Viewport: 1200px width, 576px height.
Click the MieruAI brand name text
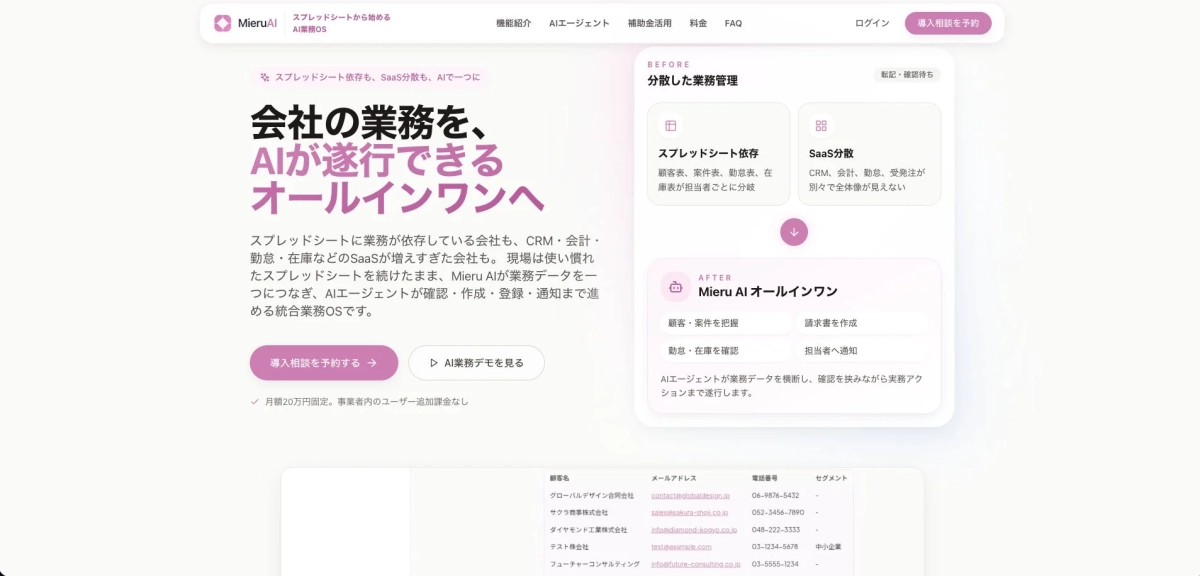[257, 23]
